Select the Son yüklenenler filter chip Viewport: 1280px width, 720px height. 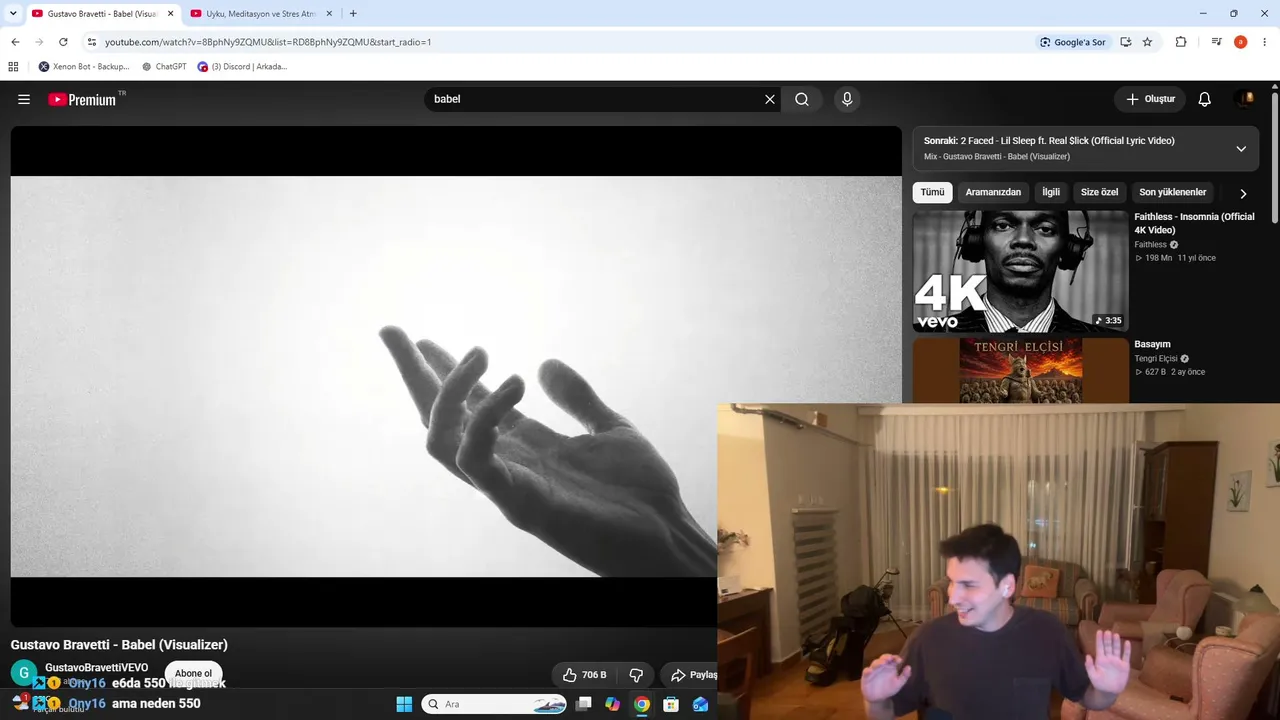(x=1172, y=192)
